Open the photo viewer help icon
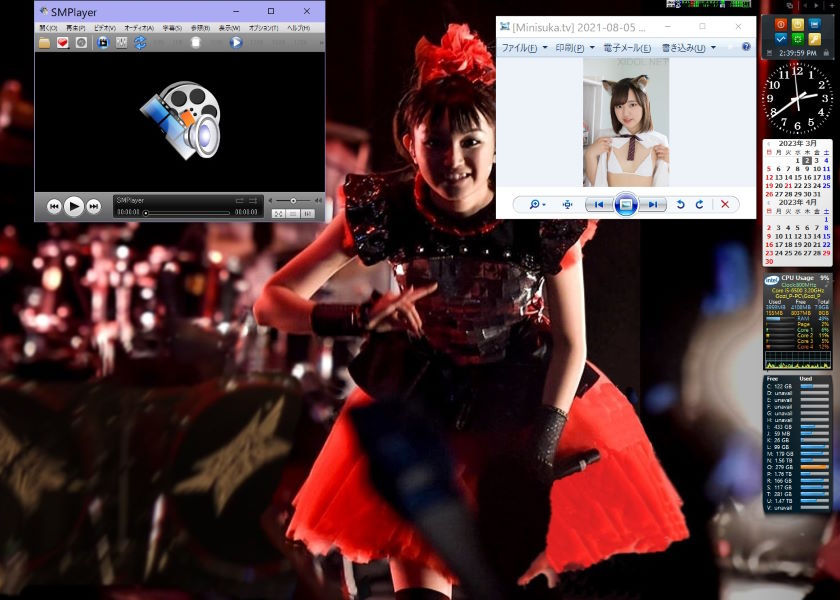840x600 pixels. [746, 48]
